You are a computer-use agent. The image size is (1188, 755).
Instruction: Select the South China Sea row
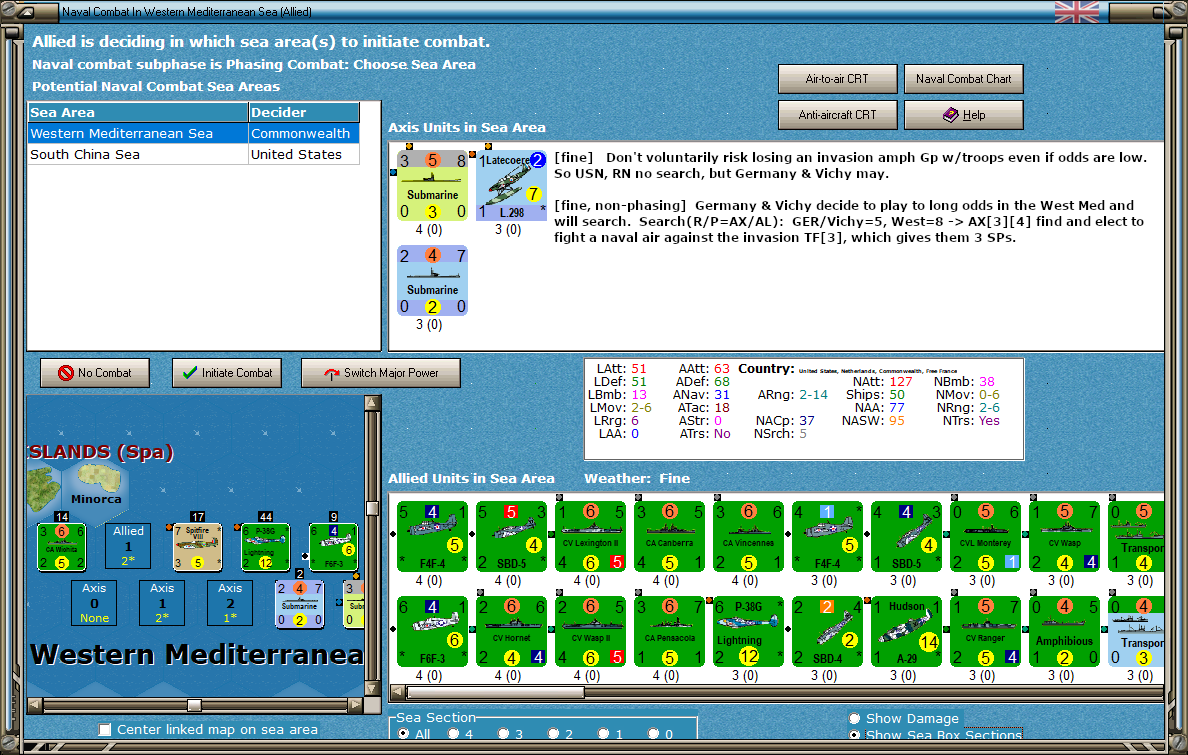point(193,155)
